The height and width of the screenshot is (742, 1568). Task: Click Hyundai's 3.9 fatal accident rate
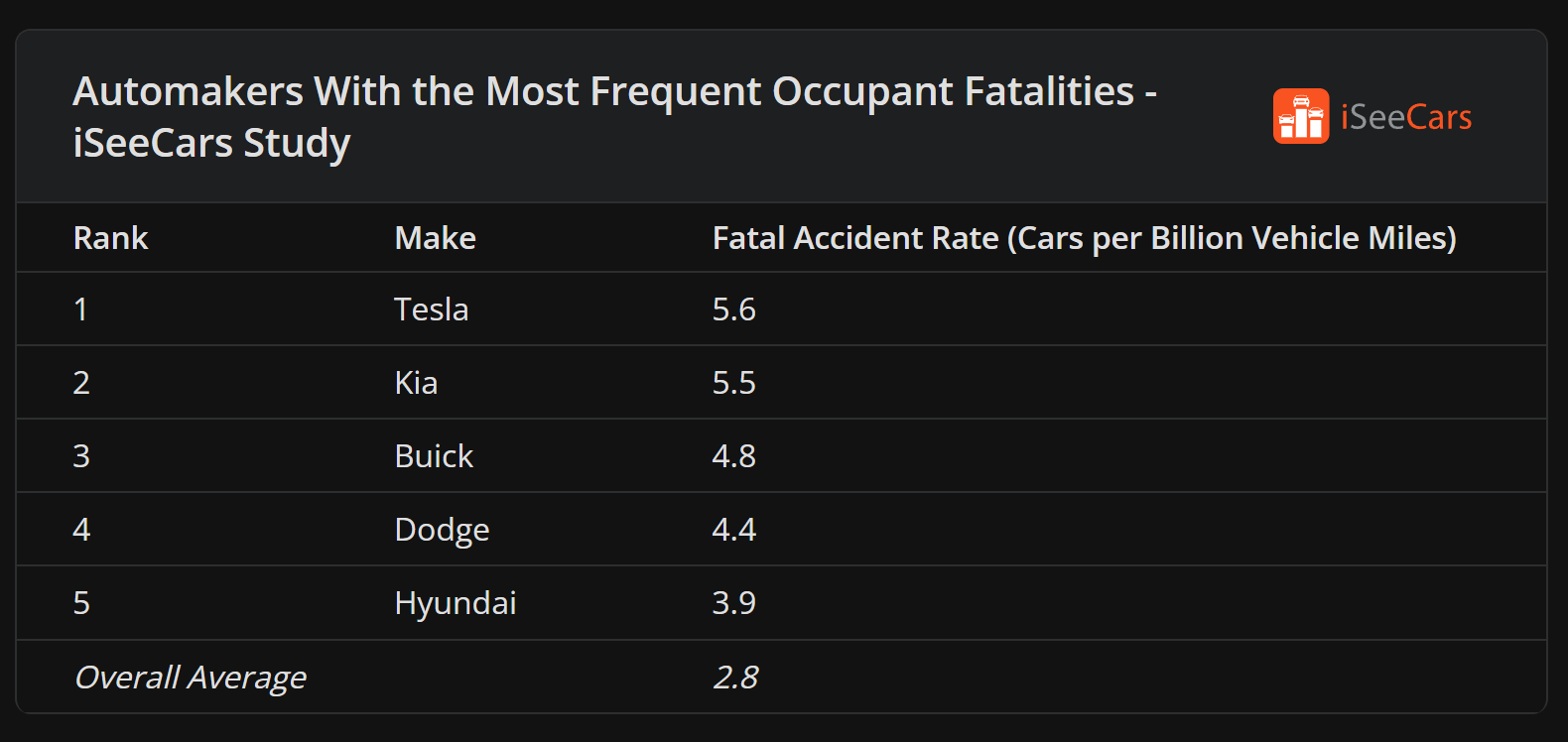pos(733,603)
